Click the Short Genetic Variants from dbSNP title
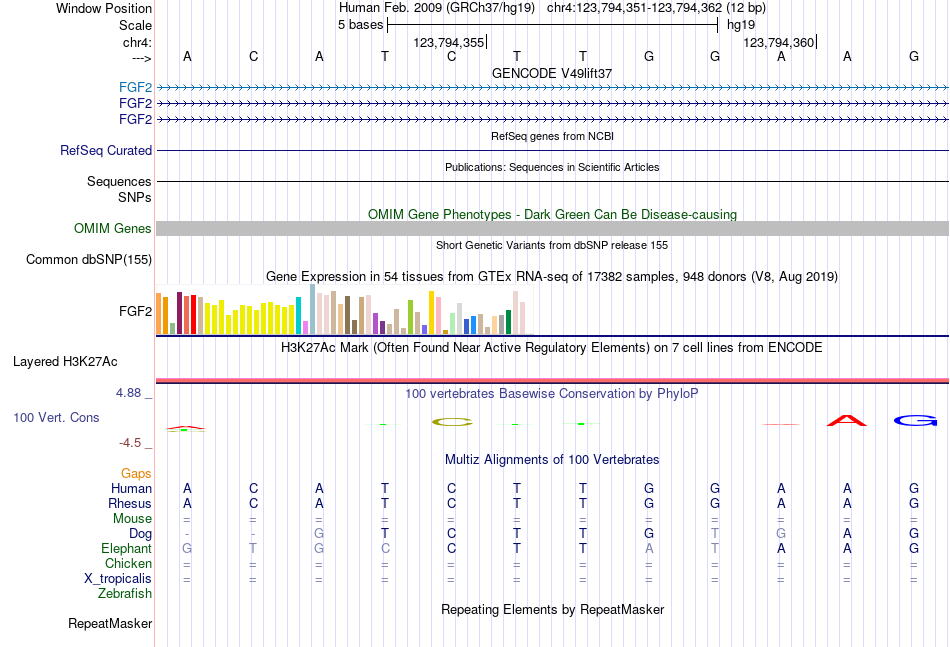The height and width of the screenshot is (647, 950). point(552,245)
